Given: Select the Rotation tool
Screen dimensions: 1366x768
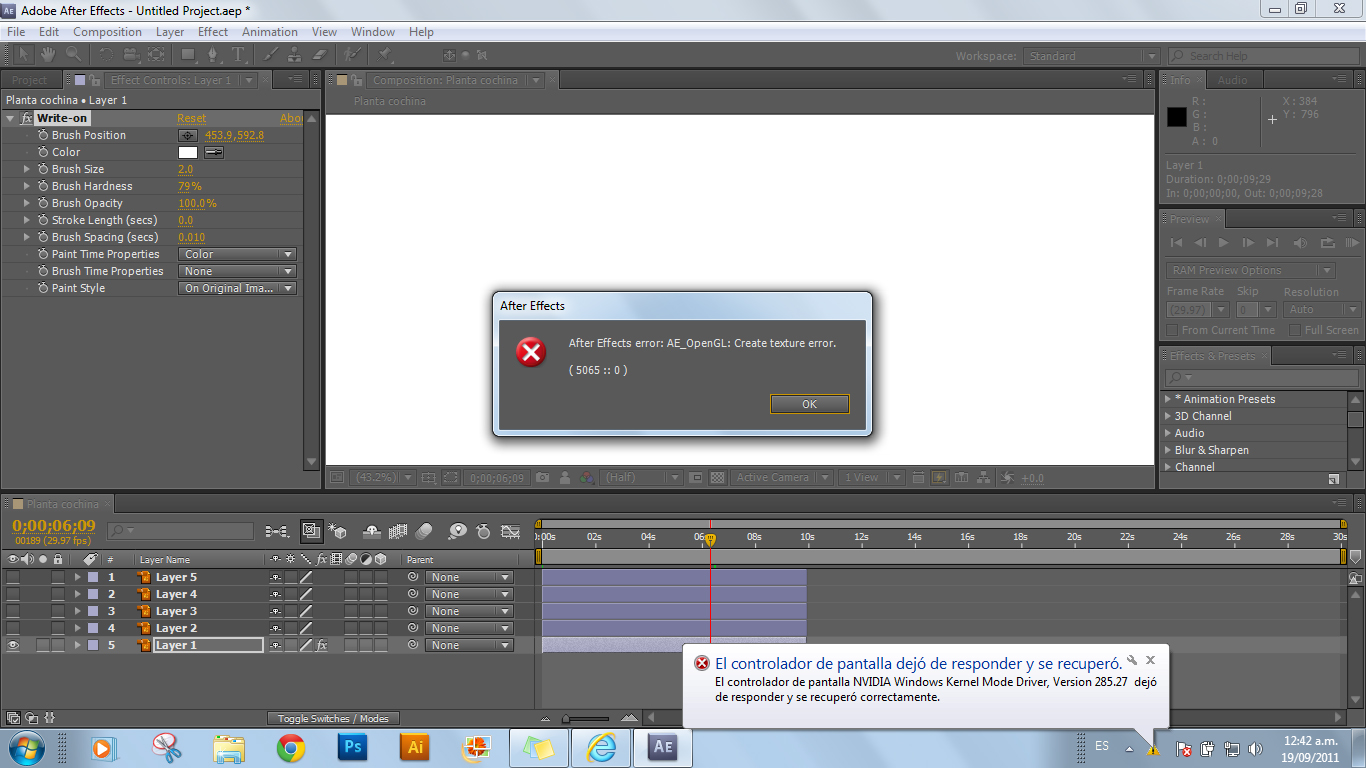Looking at the screenshot, I should (x=106, y=55).
